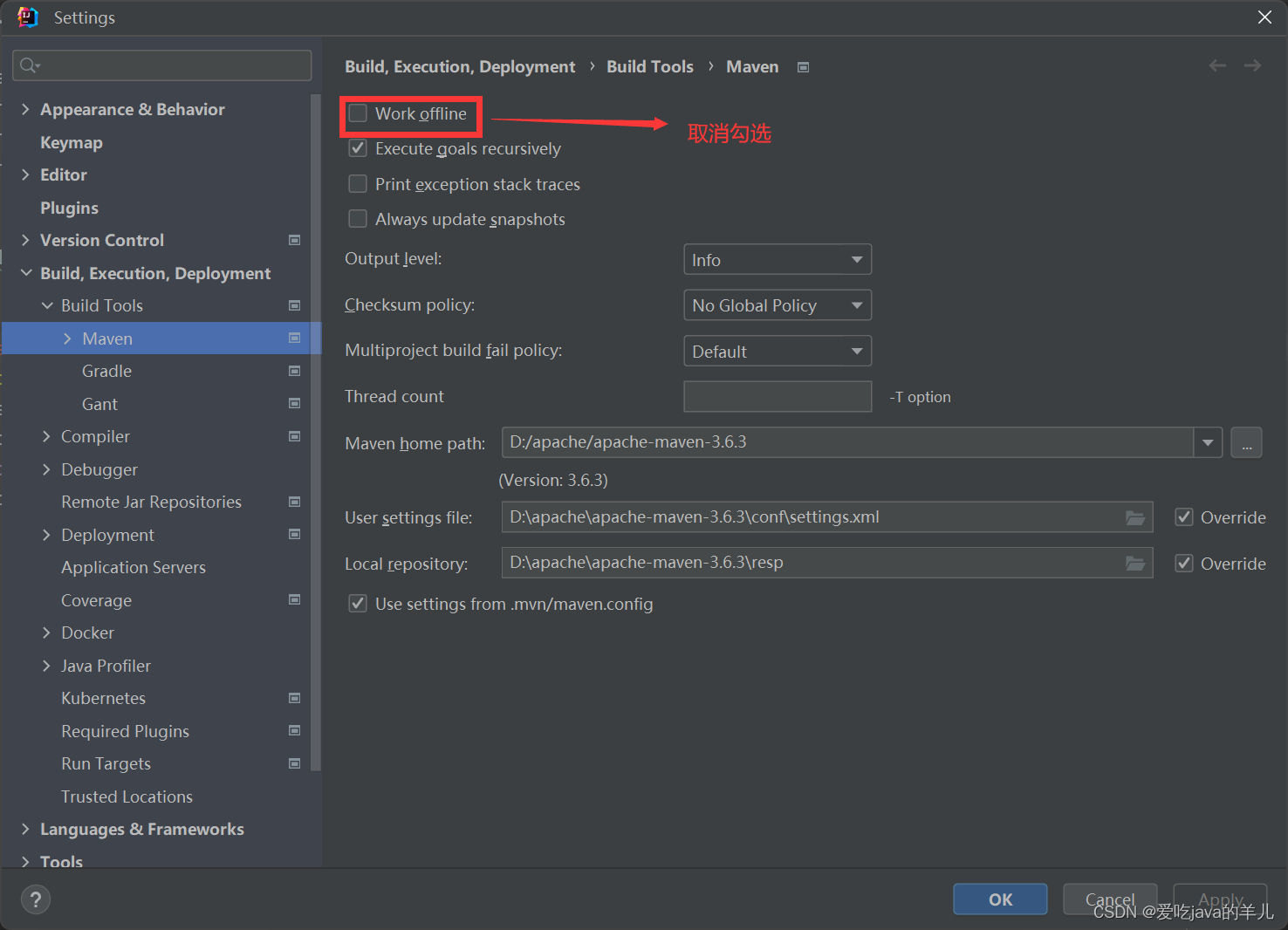Click the project-level icon beside Compiler

295,436
